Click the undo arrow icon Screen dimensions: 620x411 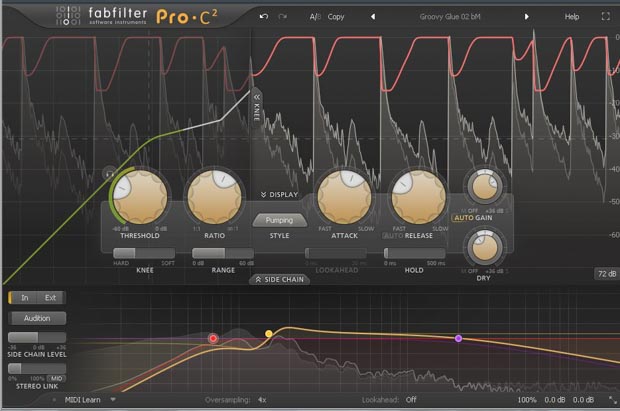[x=263, y=17]
